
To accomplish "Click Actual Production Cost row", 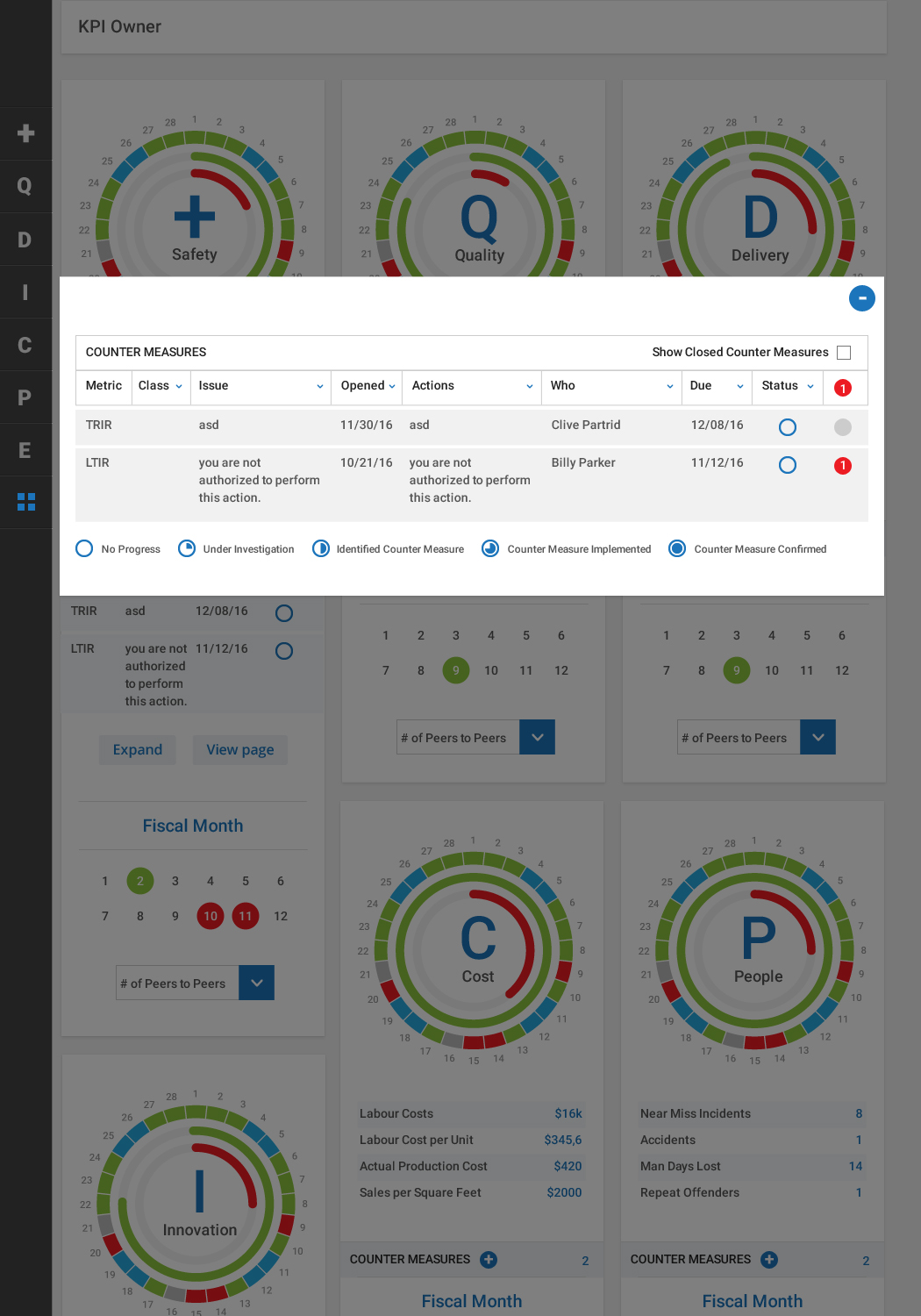I will (x=472, y=1166).
